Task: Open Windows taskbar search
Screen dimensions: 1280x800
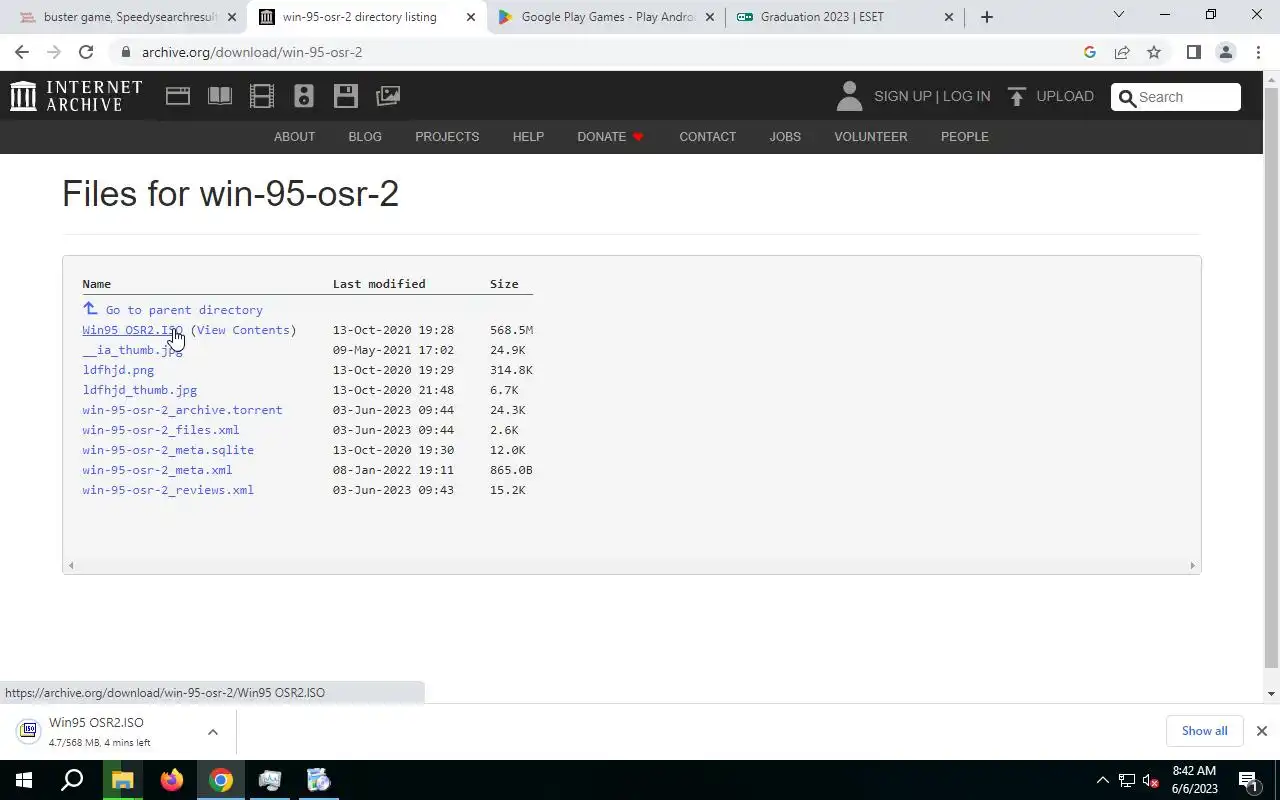Action: pyautogui.click(x=72, y=780)
